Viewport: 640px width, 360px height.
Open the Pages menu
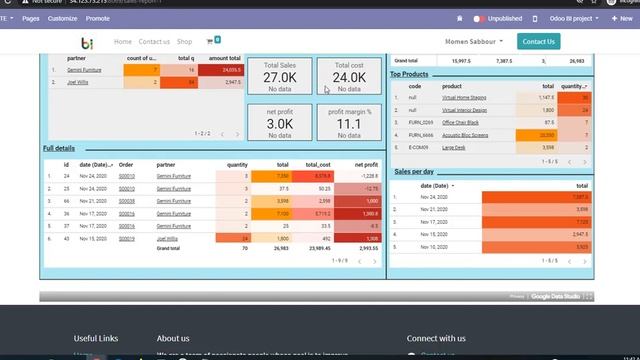click(x=31, y=18)
